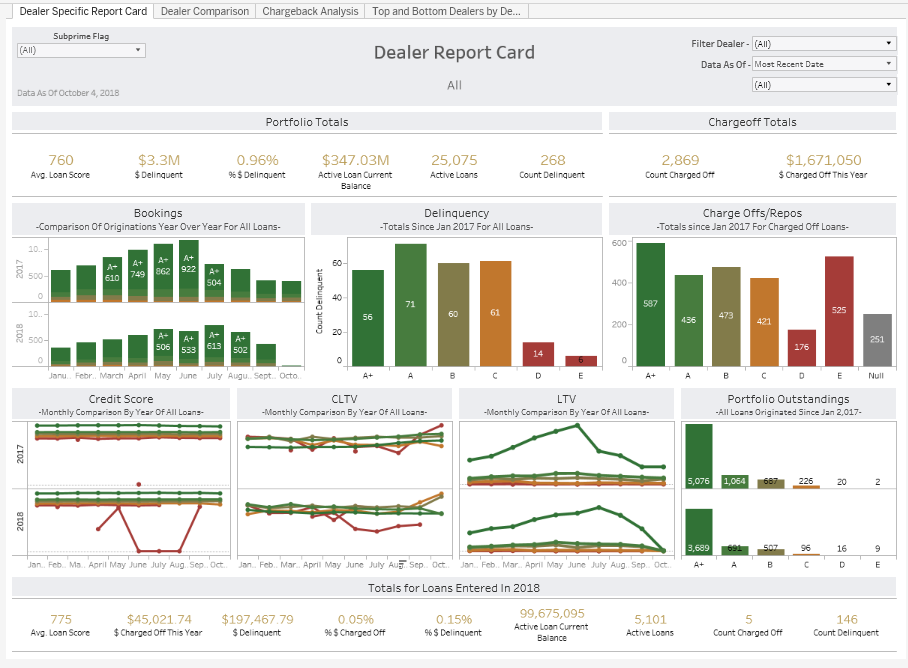This screenshot has height=668, width=908.
Task: Expand the Data As Of date dropdown
Action: (x=823, y=64)
